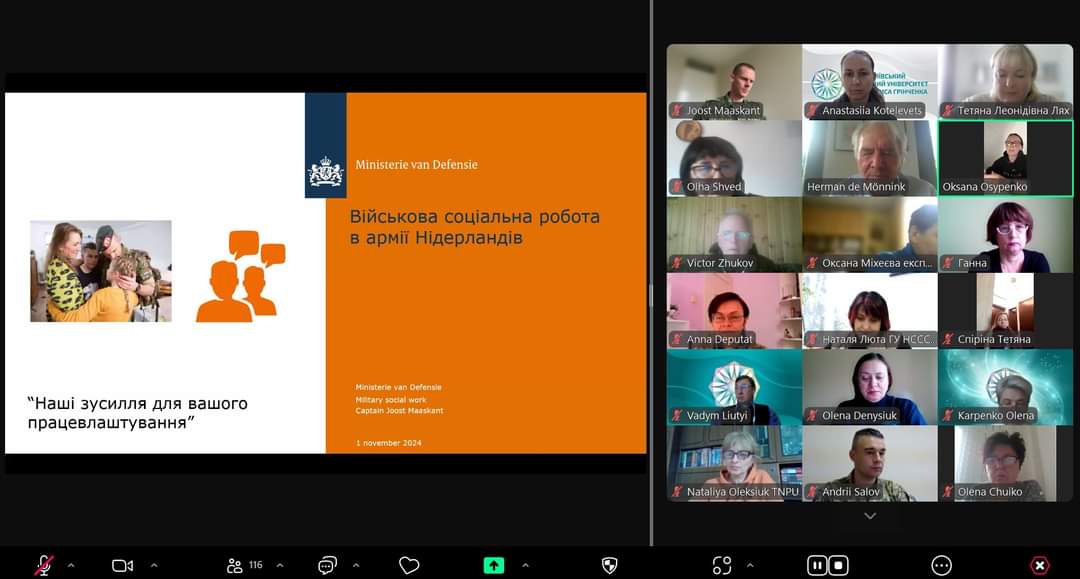Click the green share screen button
1080x579 pixels.
tap(494, 565)
